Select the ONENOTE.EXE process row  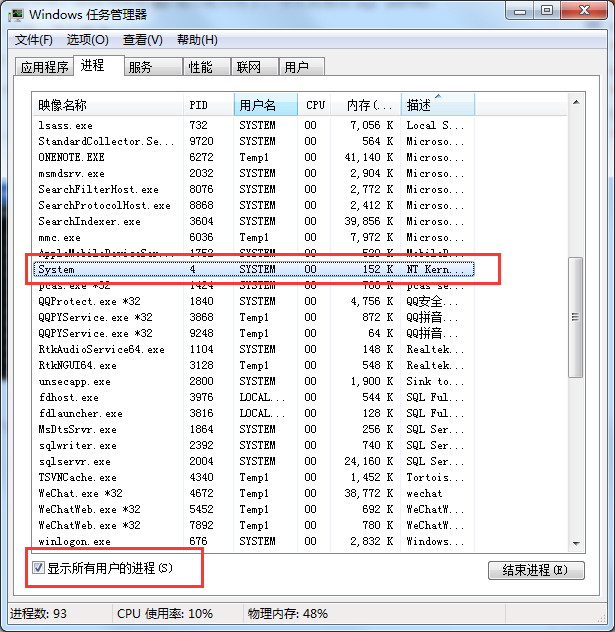point(254,157)
